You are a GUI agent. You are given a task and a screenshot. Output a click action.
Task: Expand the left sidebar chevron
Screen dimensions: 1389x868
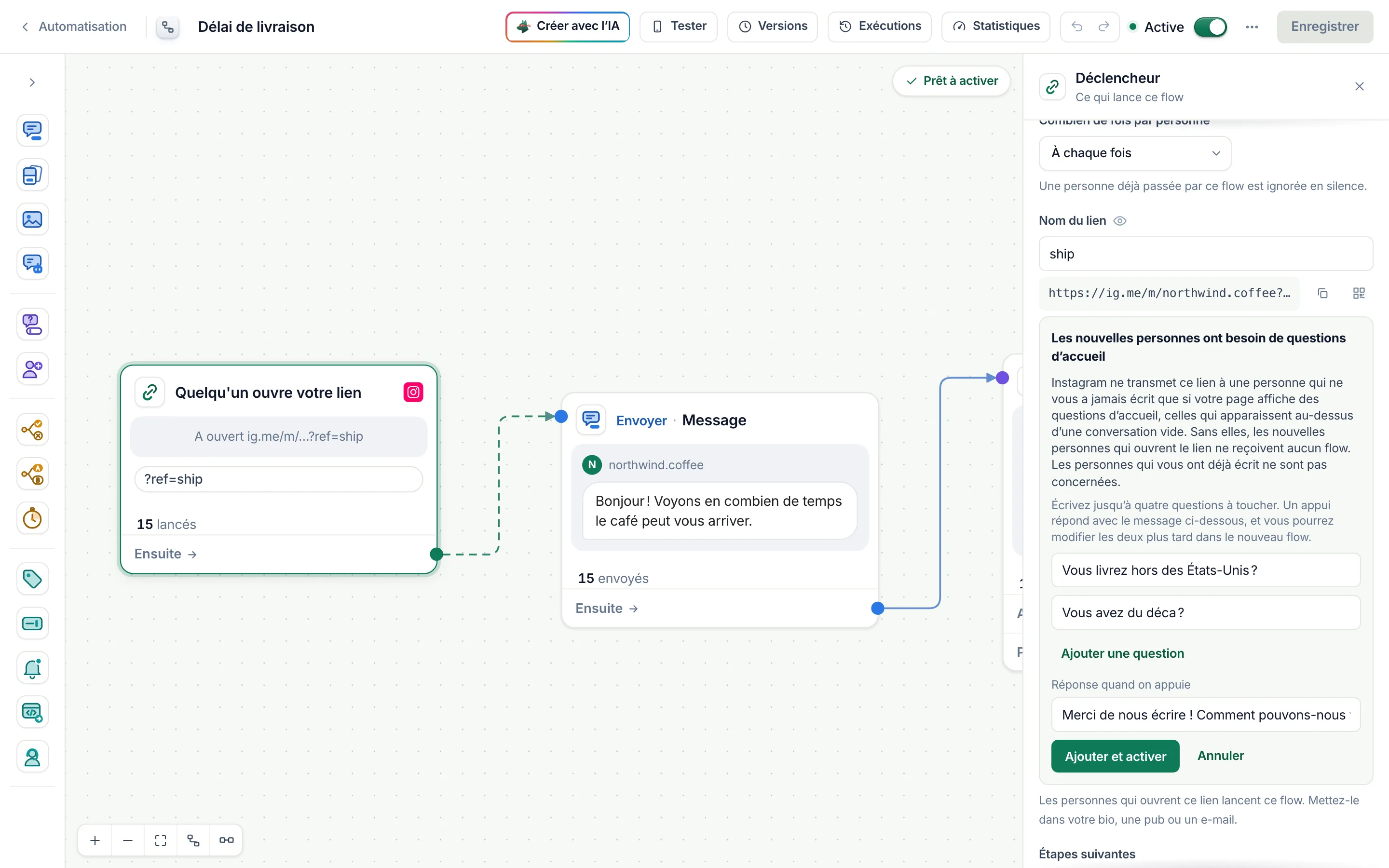[32, 82]
